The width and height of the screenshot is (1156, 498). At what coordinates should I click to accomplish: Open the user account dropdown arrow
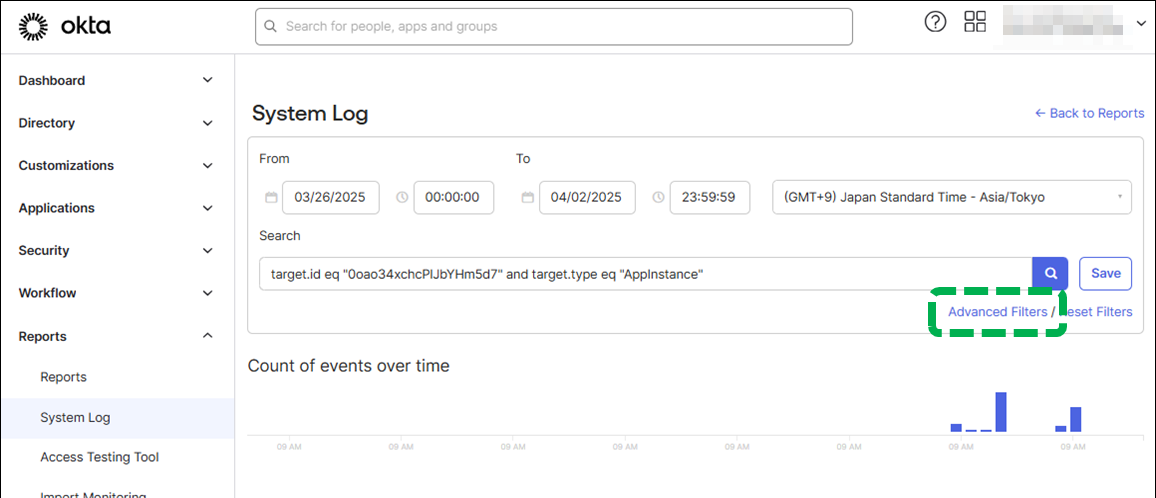tap(1141, 23)
